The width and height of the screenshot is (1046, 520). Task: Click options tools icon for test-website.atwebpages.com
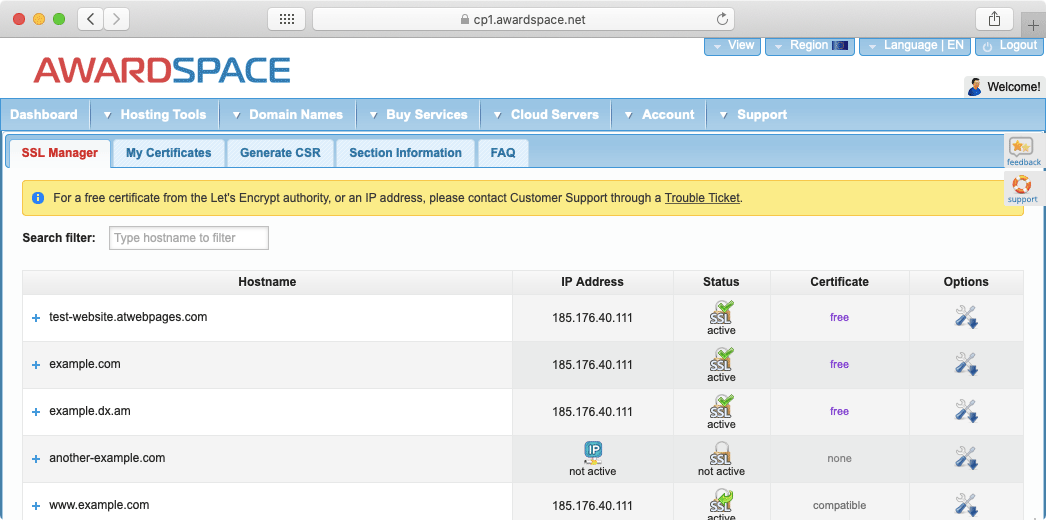pos(965,317)
